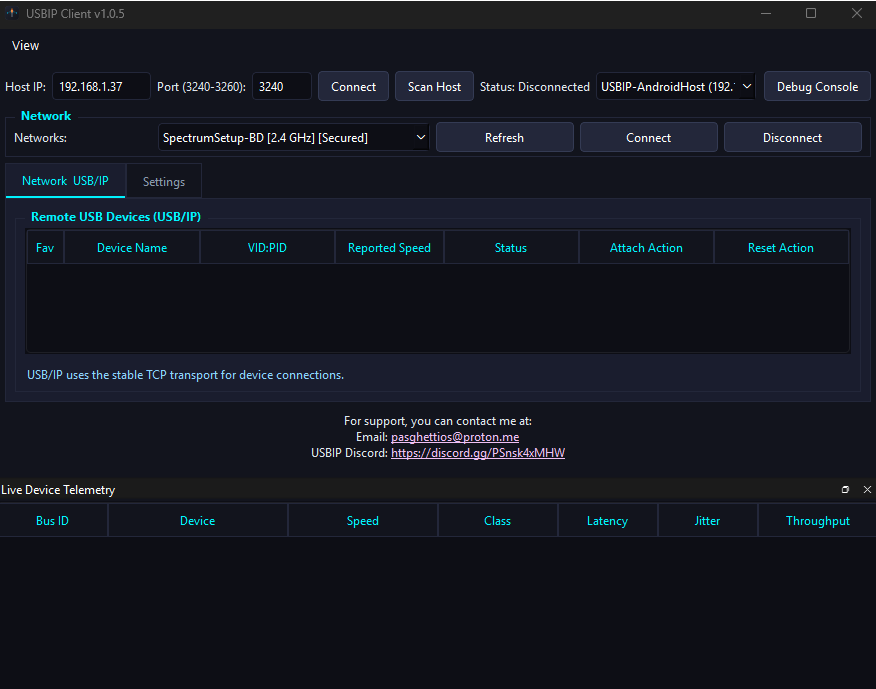The image size is (876, 689).
Task: Open the USBIP Discord invite link
Action: click(478, 453)
